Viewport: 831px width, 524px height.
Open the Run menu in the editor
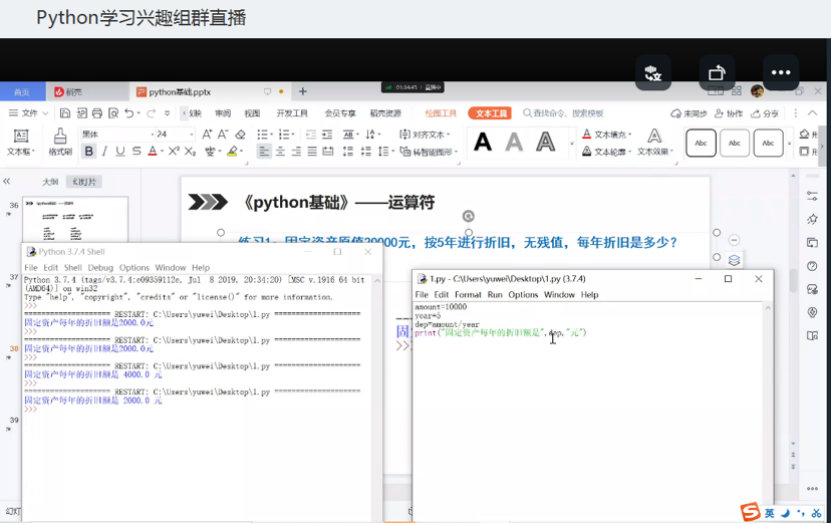494,295
